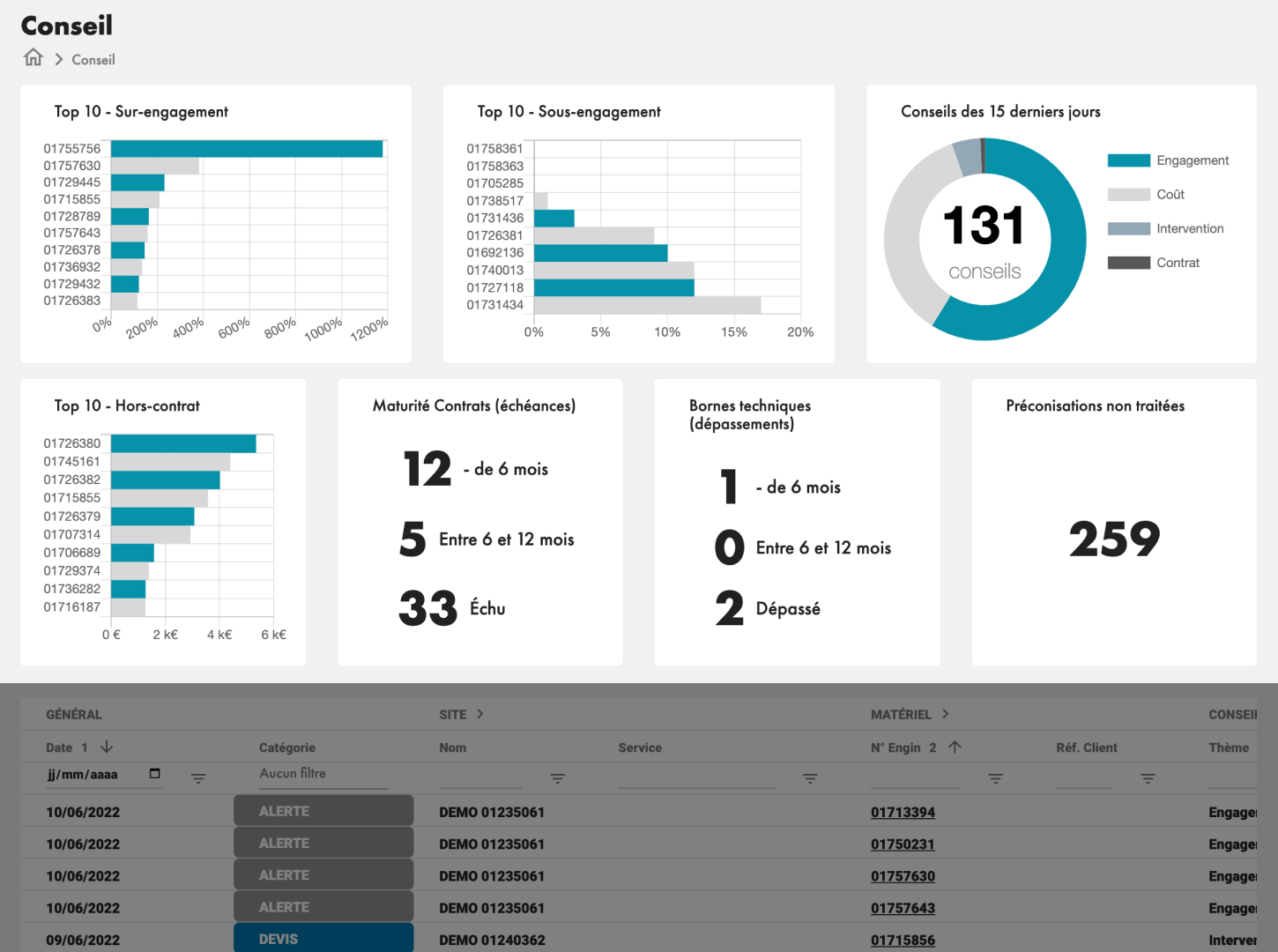Open the Conseil breadcrumb link
This screenshot has width=1278, height=952.
click(93, 60)
